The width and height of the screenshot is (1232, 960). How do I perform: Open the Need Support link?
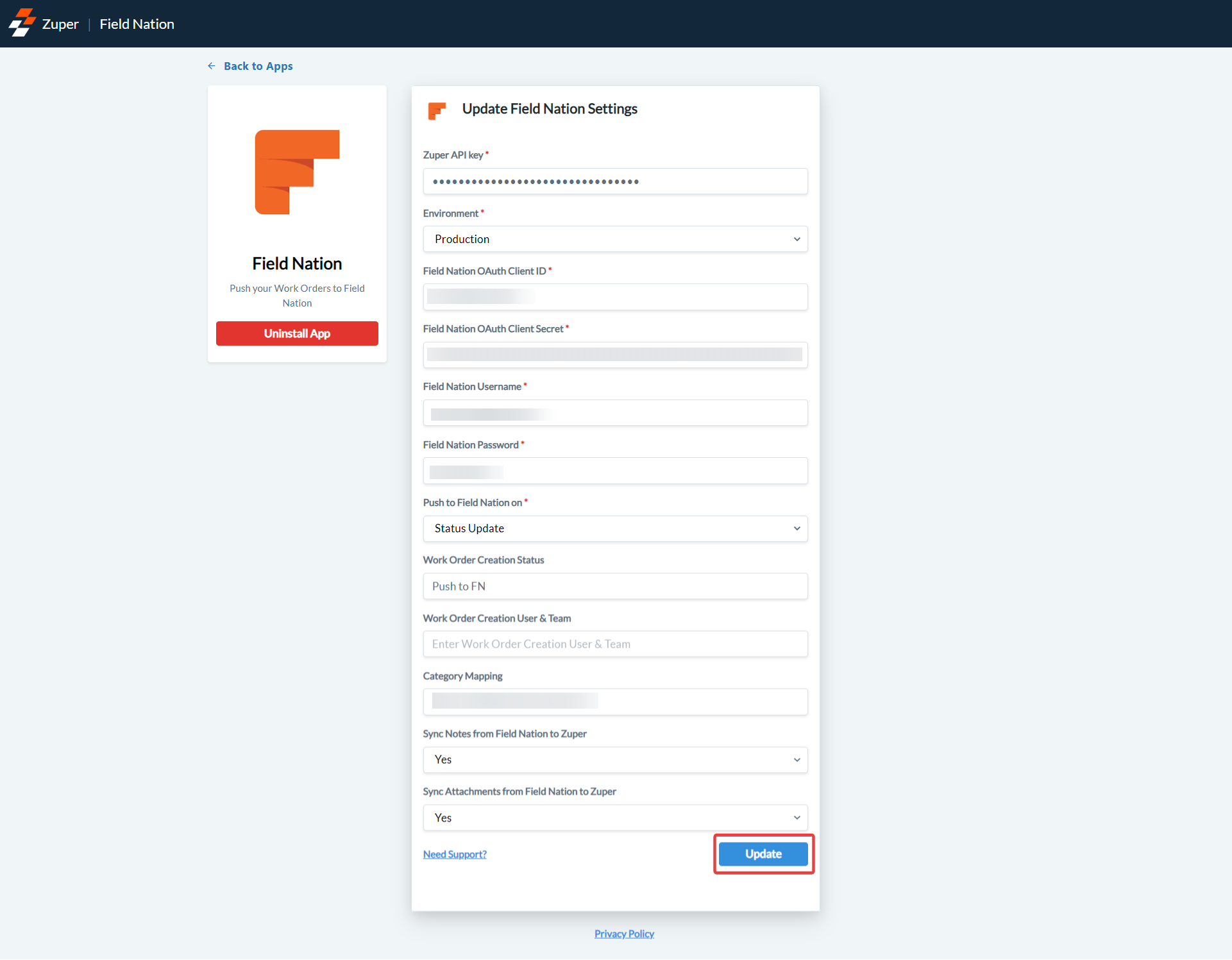pyautogui.click(x=455, y=854)
